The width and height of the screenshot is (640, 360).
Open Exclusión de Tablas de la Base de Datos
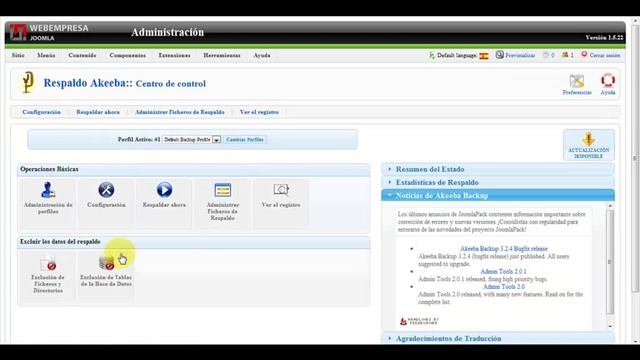coord(106,276)
